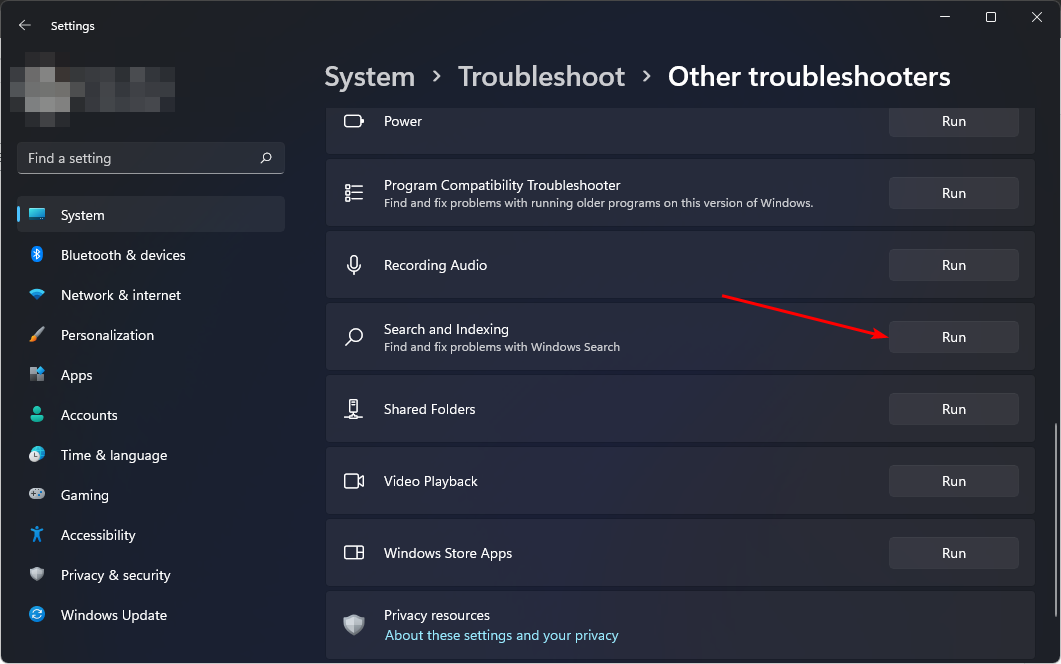Run the Shared Folders troubleshooter
Image resolution: width=1061 pixels, height=664 pixels.
coord(953,409)
